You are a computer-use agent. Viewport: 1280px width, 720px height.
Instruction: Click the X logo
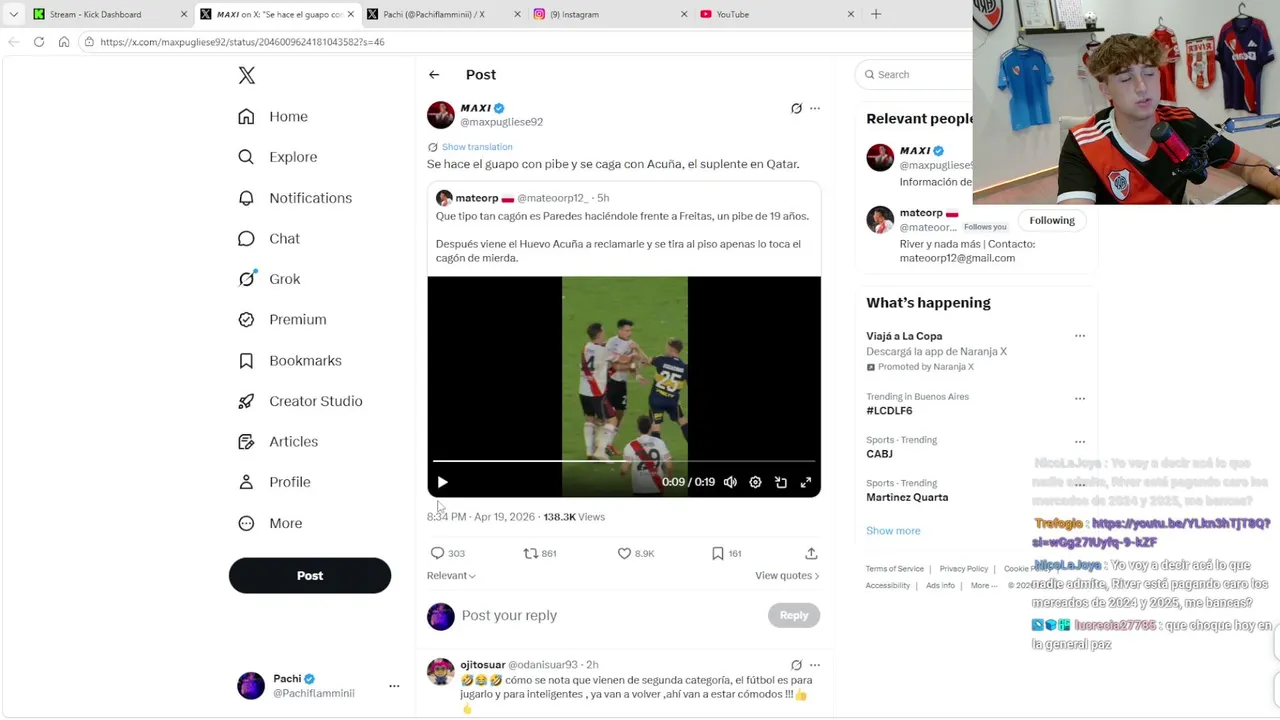(247, 75)
